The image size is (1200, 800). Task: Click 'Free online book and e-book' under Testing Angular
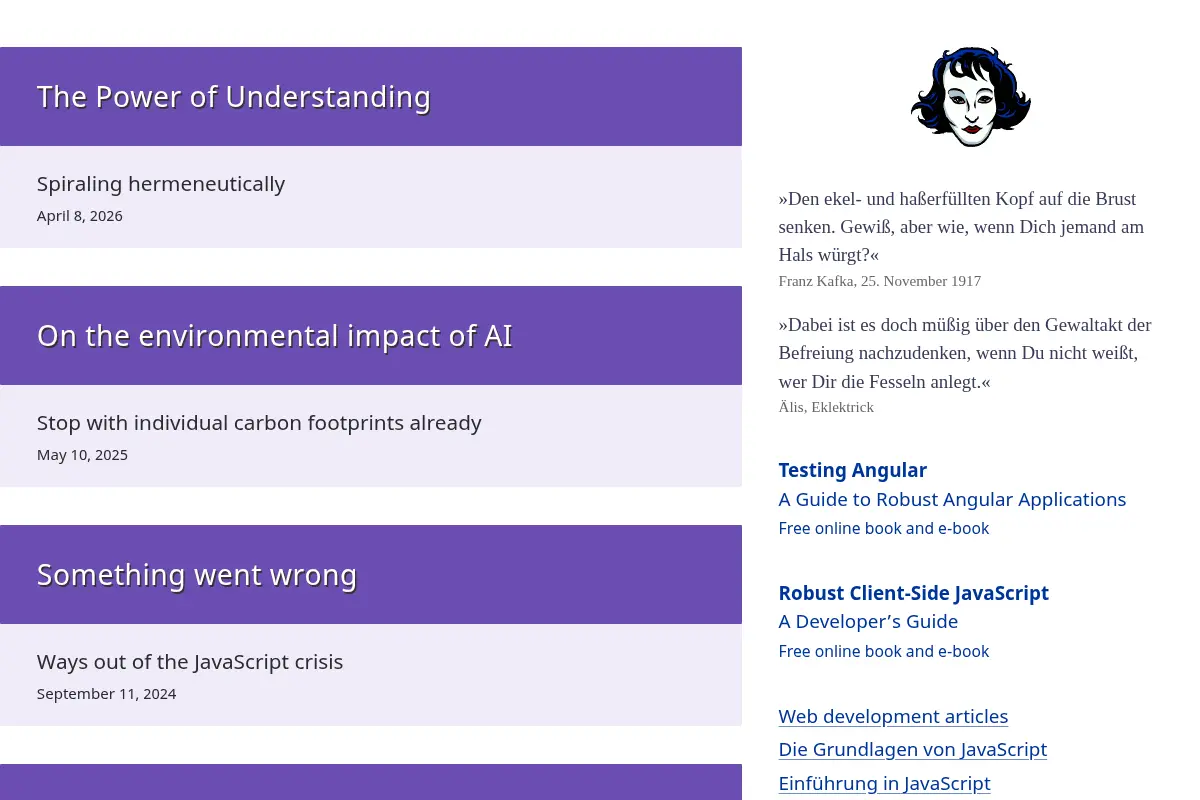pos(884,528)
